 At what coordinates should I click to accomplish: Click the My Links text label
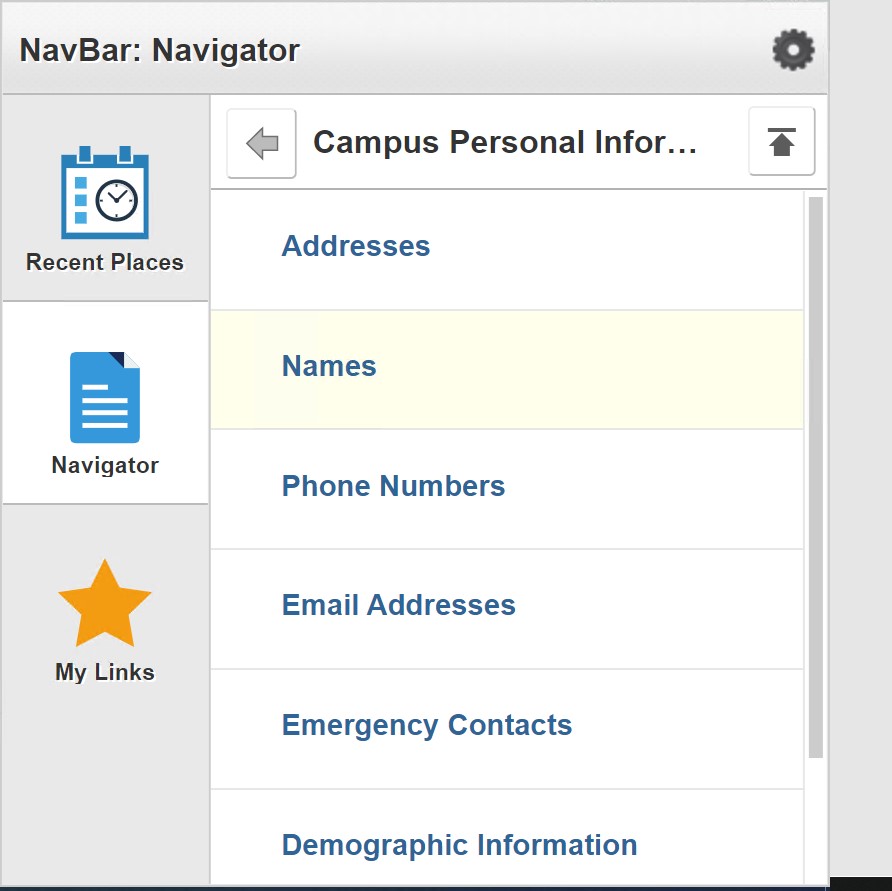point(105,672)
